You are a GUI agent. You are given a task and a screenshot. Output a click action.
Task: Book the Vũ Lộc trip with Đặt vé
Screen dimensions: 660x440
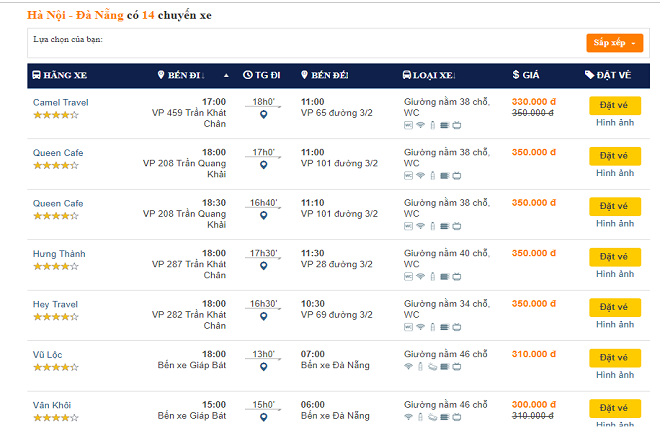[614, 357]
